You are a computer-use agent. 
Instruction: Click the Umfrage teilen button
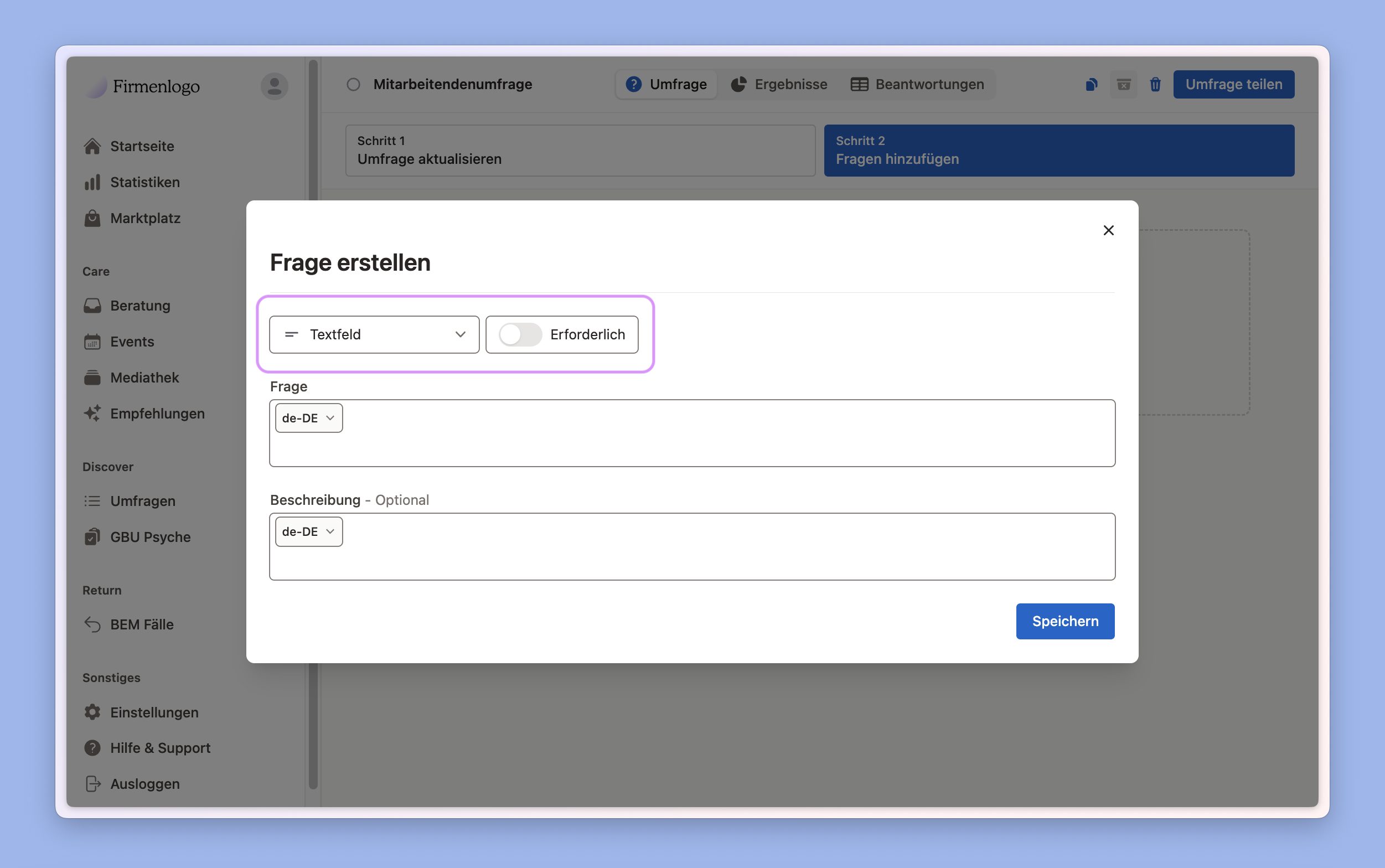point(1233,84)
